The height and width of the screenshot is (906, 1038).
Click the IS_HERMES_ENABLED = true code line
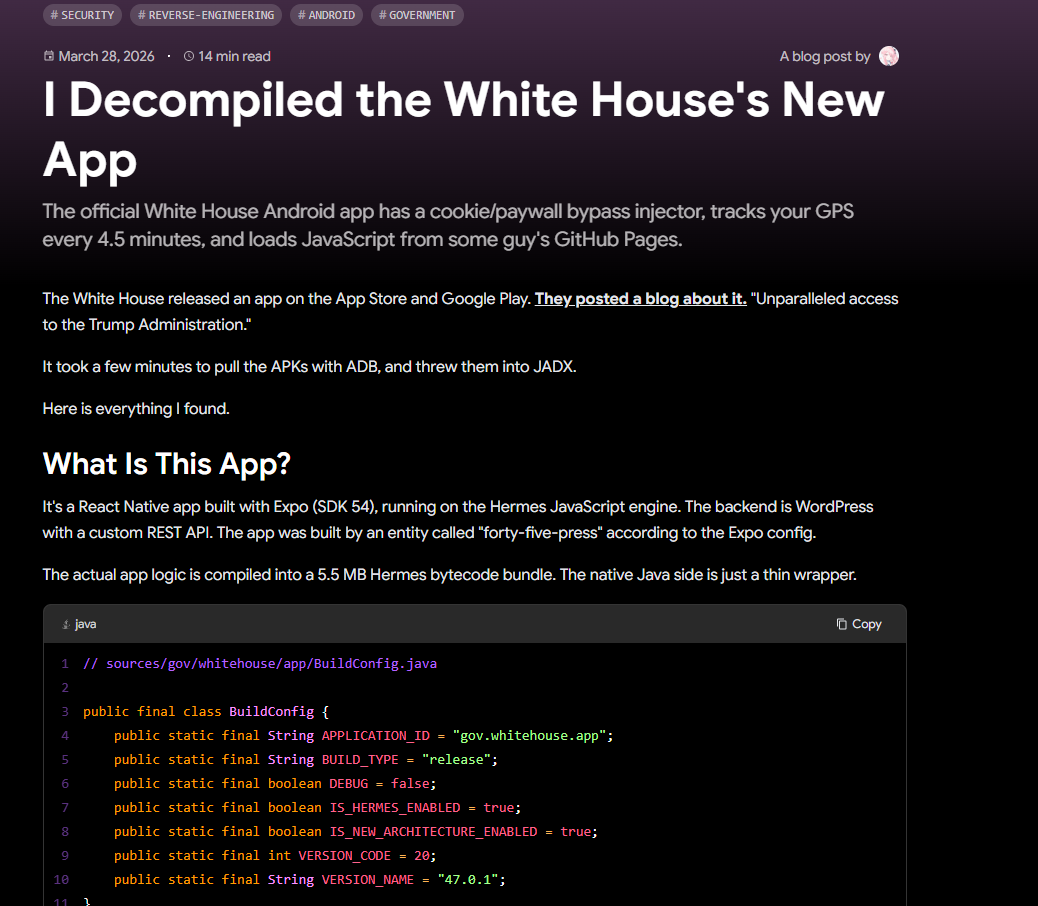coord(317,807)
